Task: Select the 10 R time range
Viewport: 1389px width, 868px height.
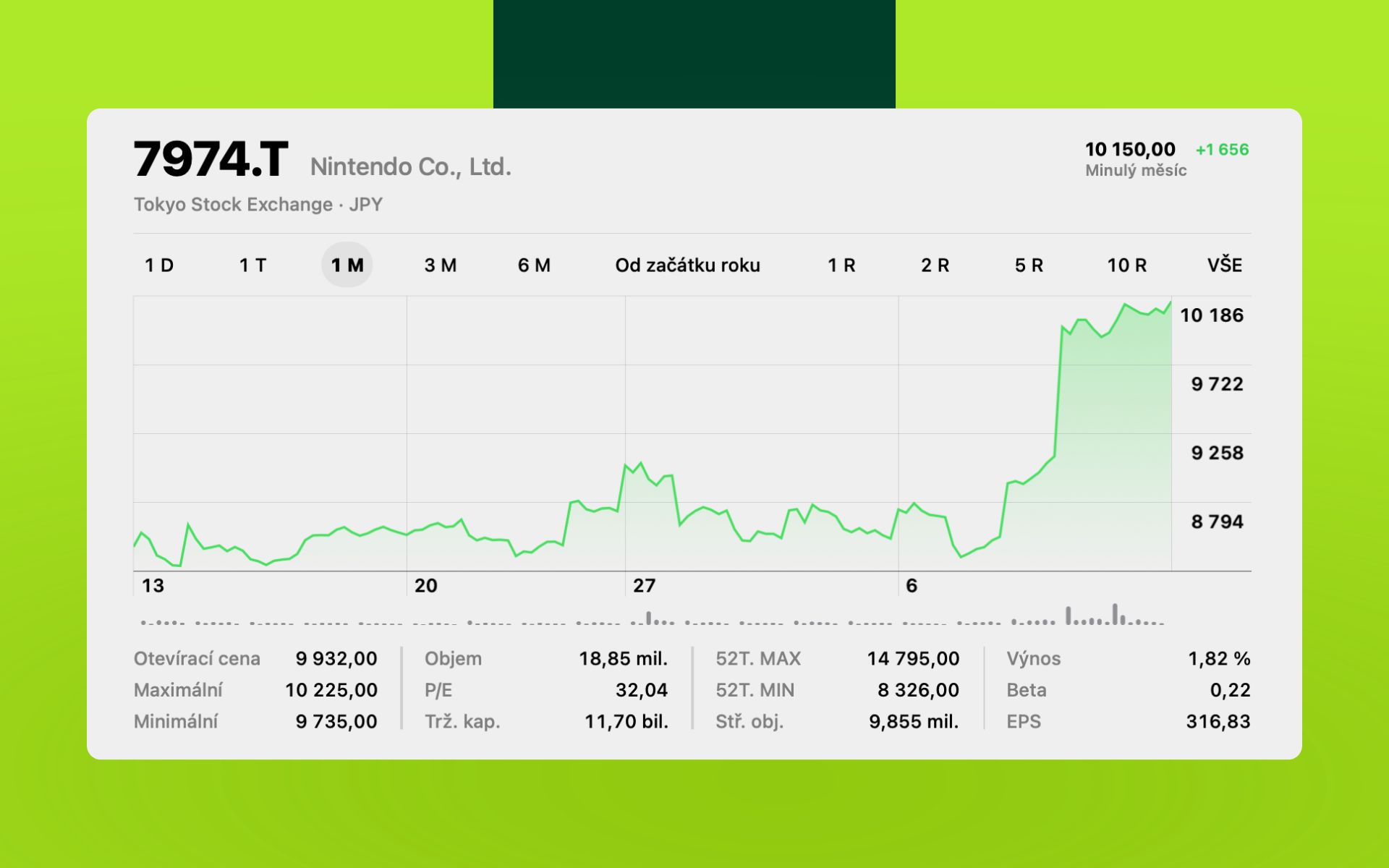Action: click(1126, 265)
